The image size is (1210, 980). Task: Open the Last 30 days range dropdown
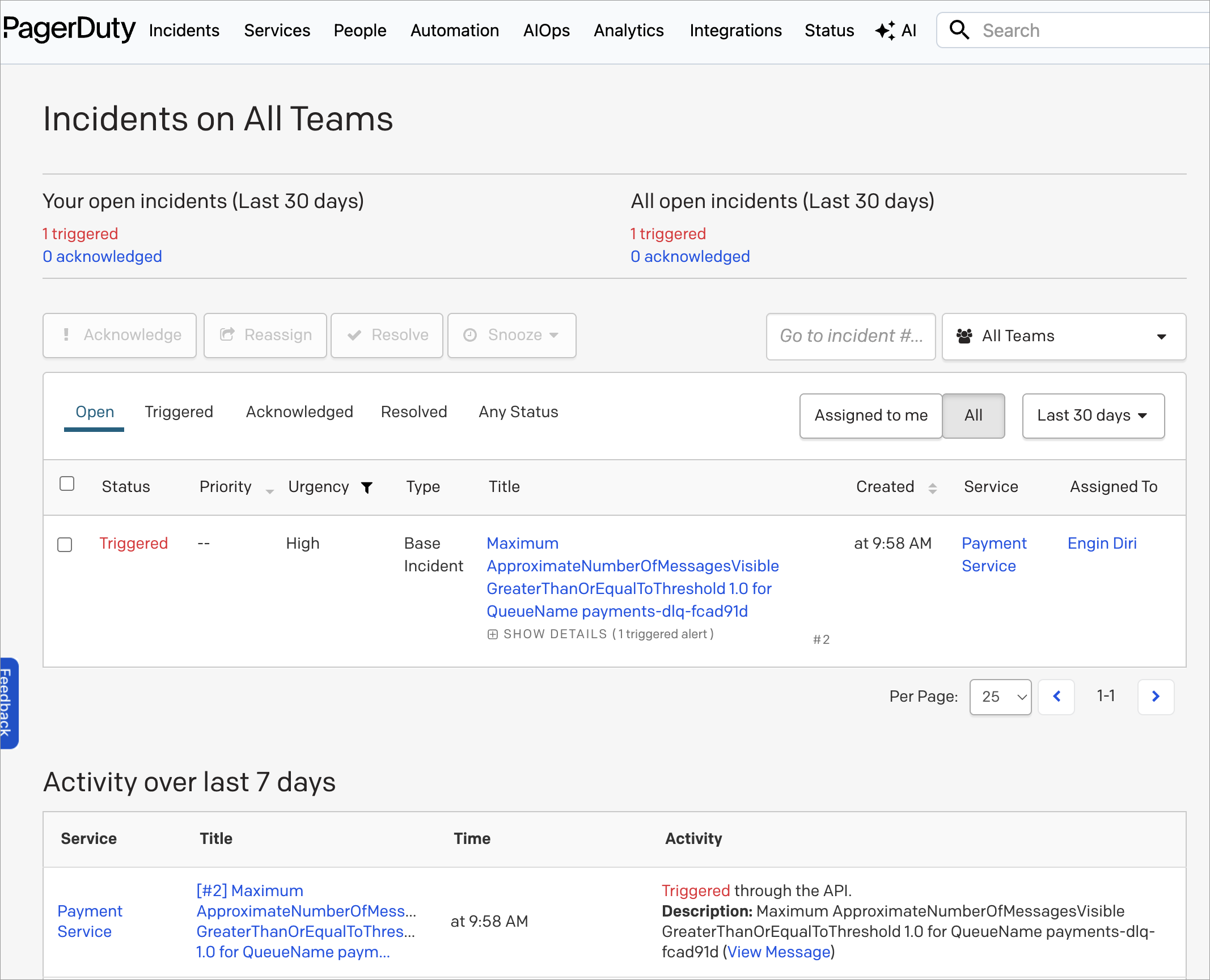1093,415
